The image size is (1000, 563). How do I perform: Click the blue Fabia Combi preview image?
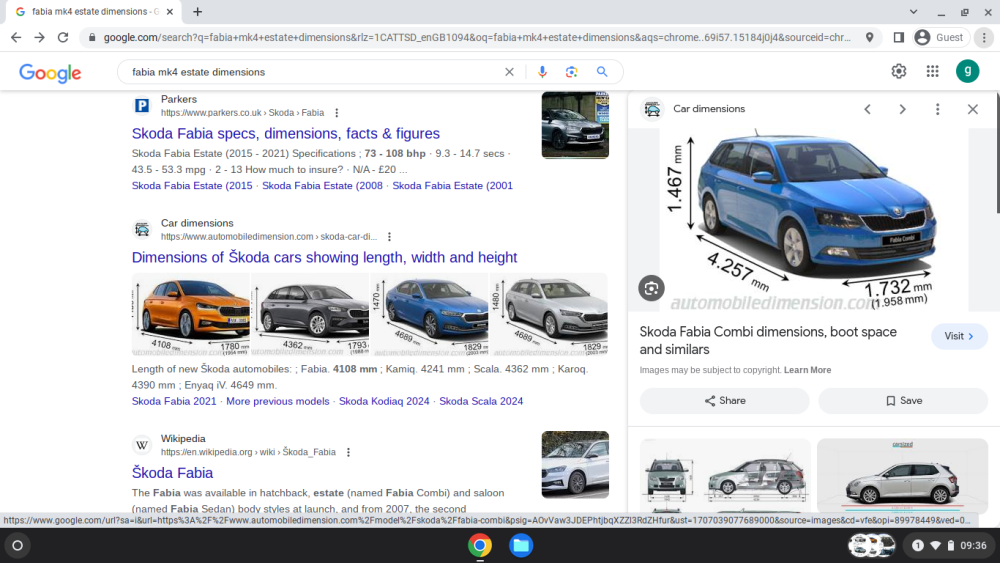(813, 219)
